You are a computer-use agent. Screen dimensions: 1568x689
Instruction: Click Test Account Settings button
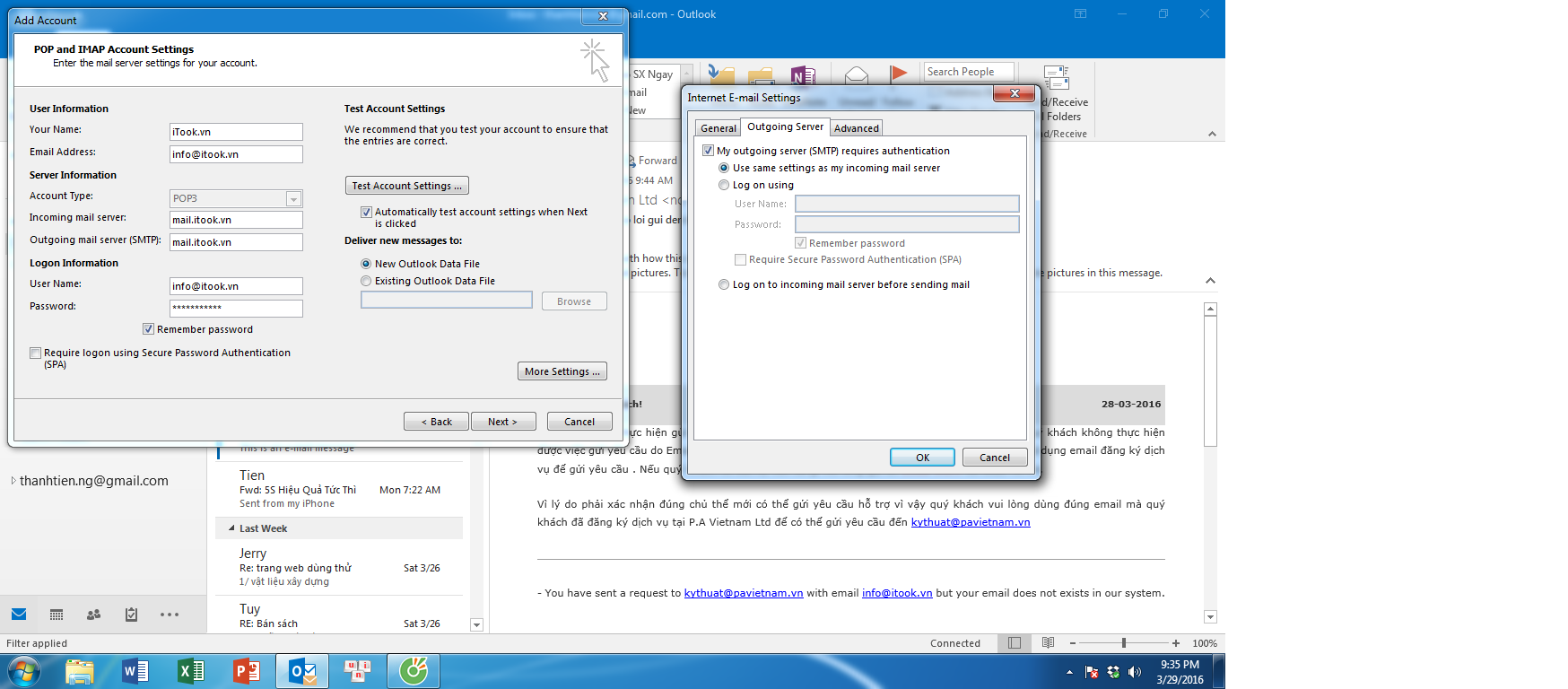pyautogui.click(x=407, y=186)
